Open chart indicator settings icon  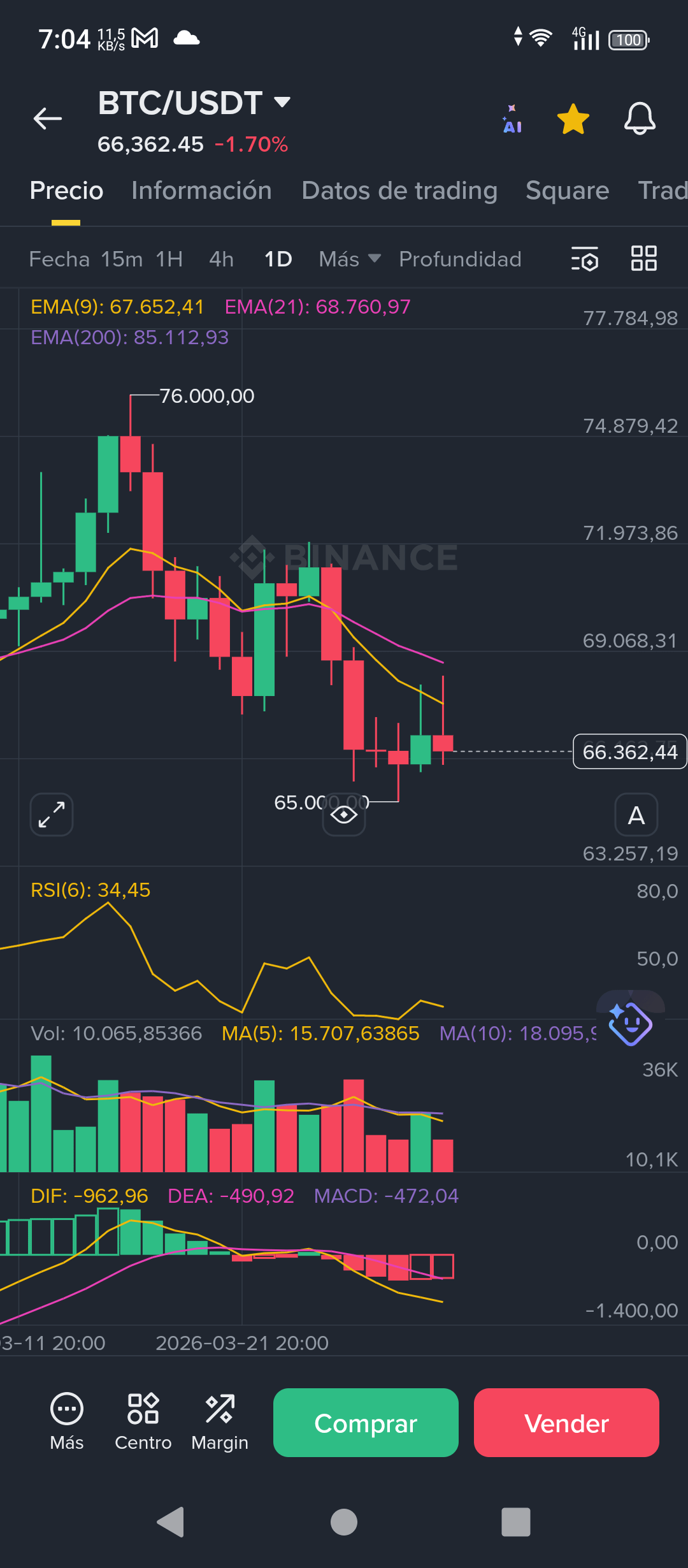(585, 259)
